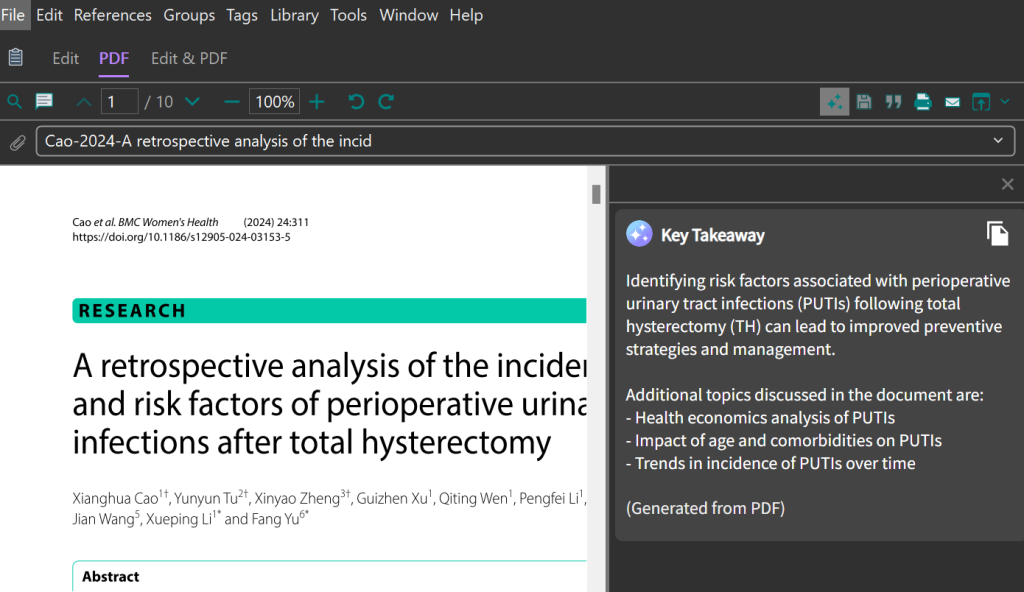Open the search tool in the PDF toolbar

pos(14,101)
